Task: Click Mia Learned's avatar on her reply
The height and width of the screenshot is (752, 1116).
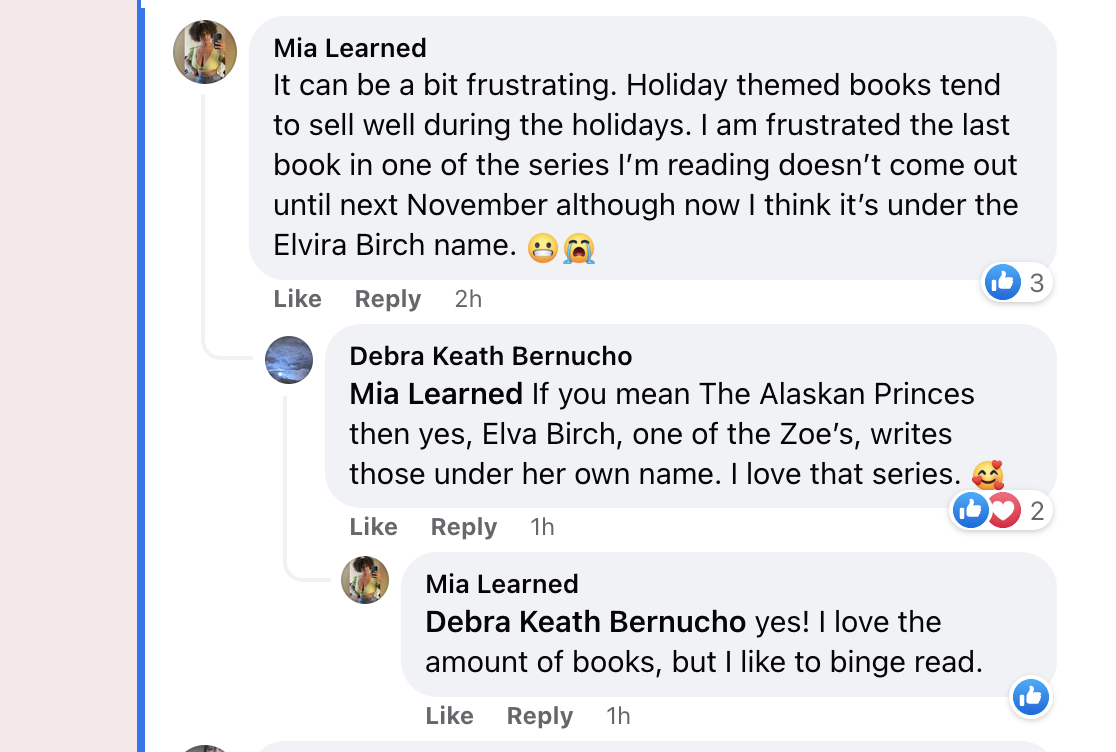Action: 365,580
